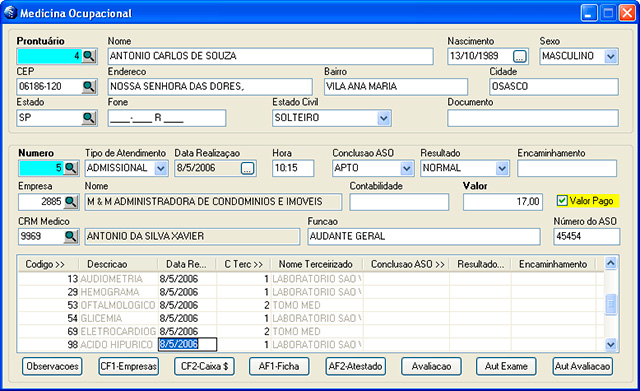This screenshot has height=391, width=640.
Task: Click the Encaminhamento column header in grid
Action: (x=553, y=264)
